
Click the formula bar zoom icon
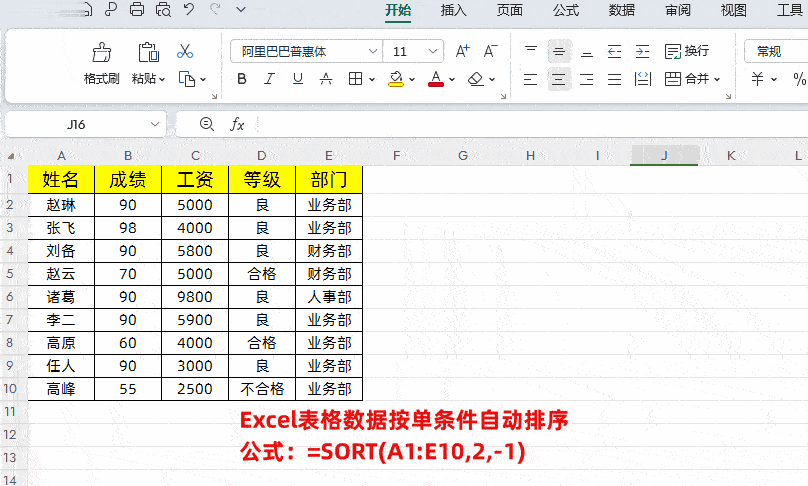click(207, 124)
